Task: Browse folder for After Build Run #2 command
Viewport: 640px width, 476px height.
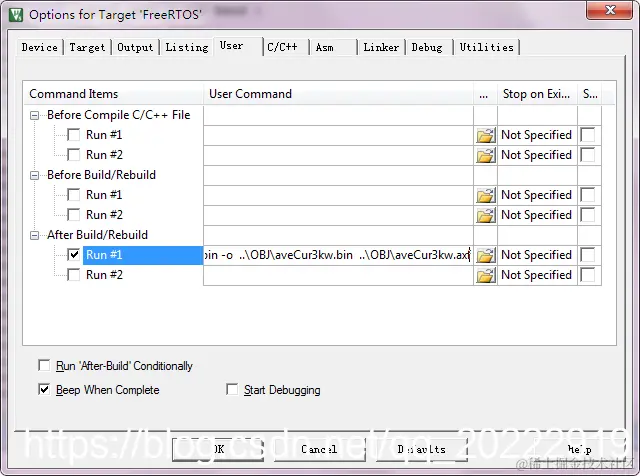Action: 485,275
